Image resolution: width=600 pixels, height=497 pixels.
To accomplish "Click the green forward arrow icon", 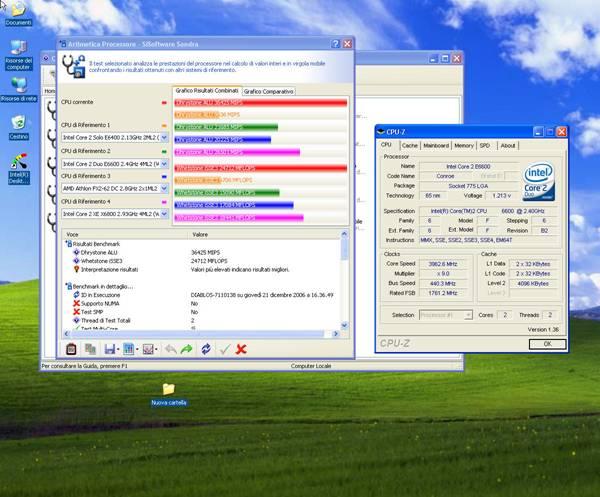I will [187, 349].
